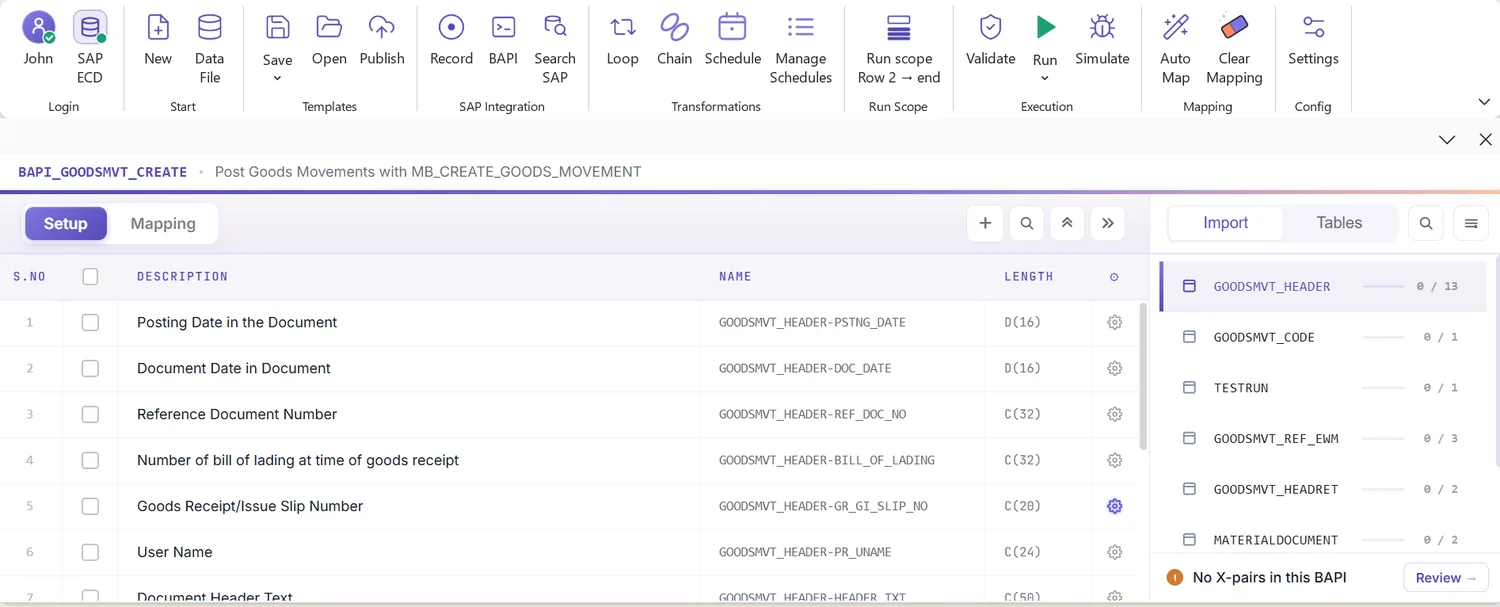Viewport: 1500px width, 607px height.
Task: Close the BAPI panel
Action: tap(1485, 140)
